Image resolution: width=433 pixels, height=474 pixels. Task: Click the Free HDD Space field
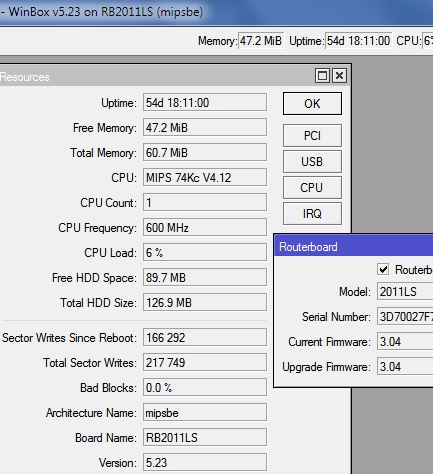(x=205, y=277)
